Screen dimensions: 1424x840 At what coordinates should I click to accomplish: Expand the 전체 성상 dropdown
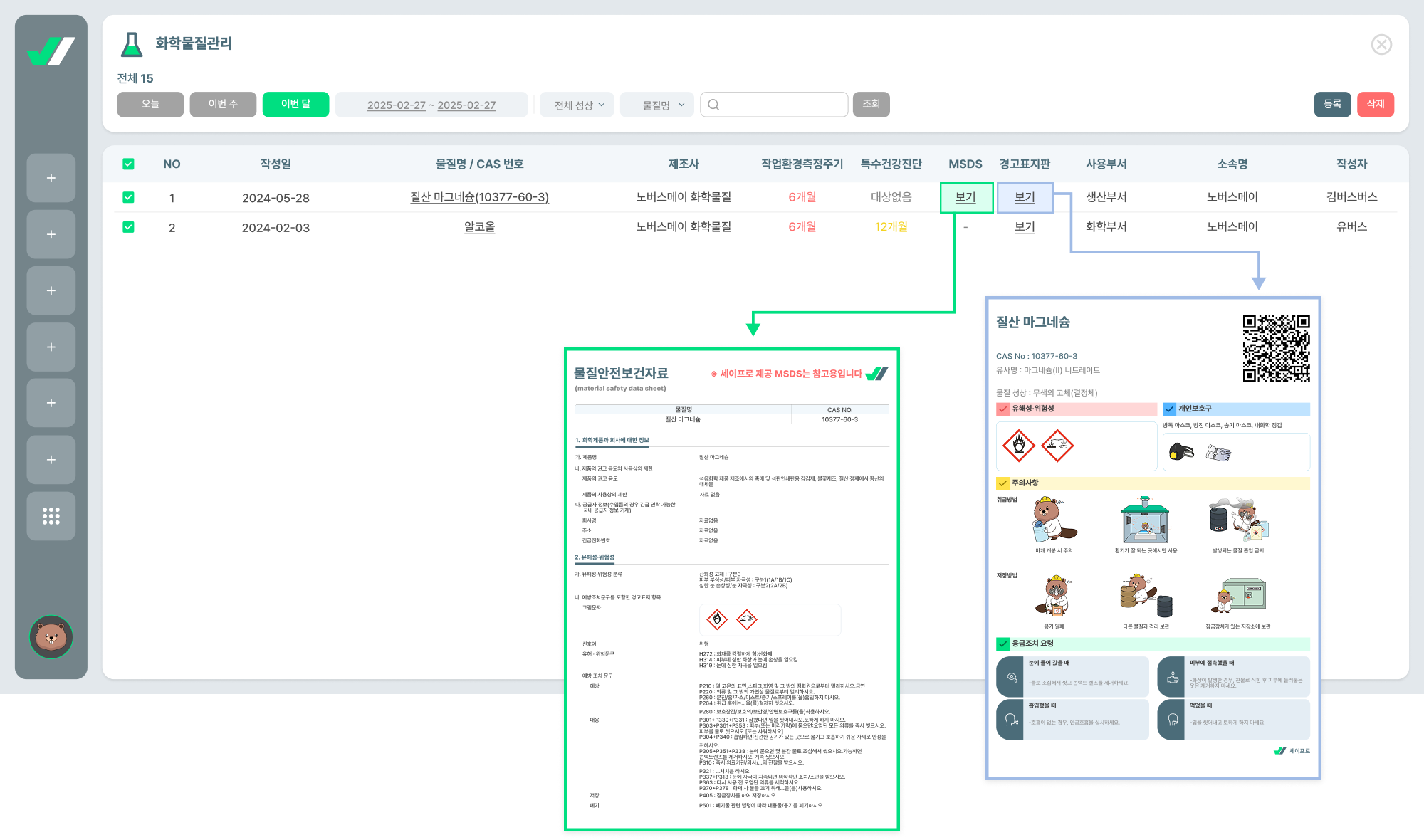[x=577, y=105]
